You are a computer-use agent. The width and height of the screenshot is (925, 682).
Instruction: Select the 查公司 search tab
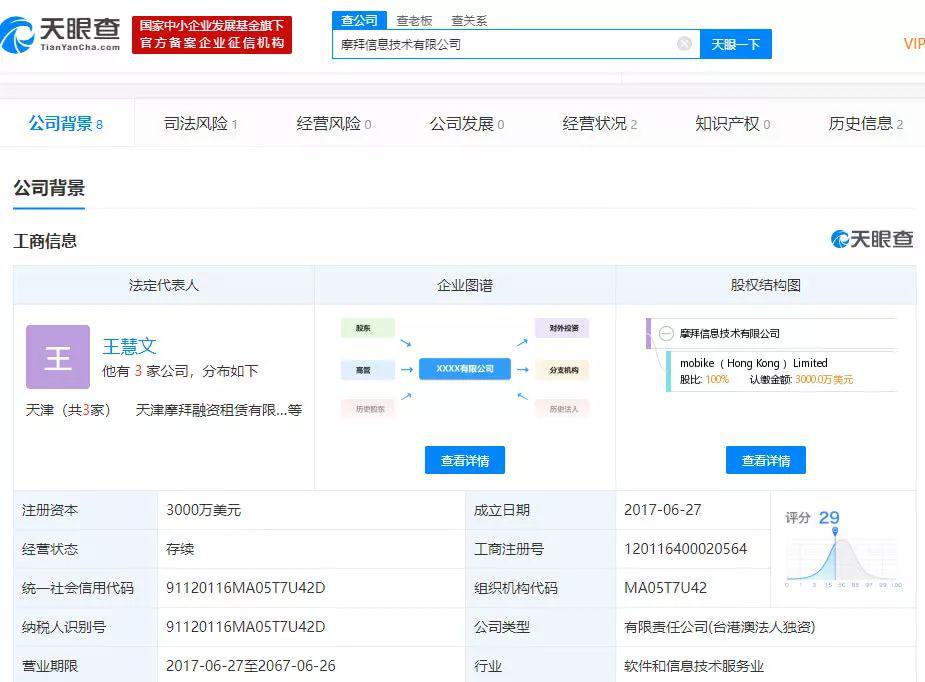coord(359,21)
